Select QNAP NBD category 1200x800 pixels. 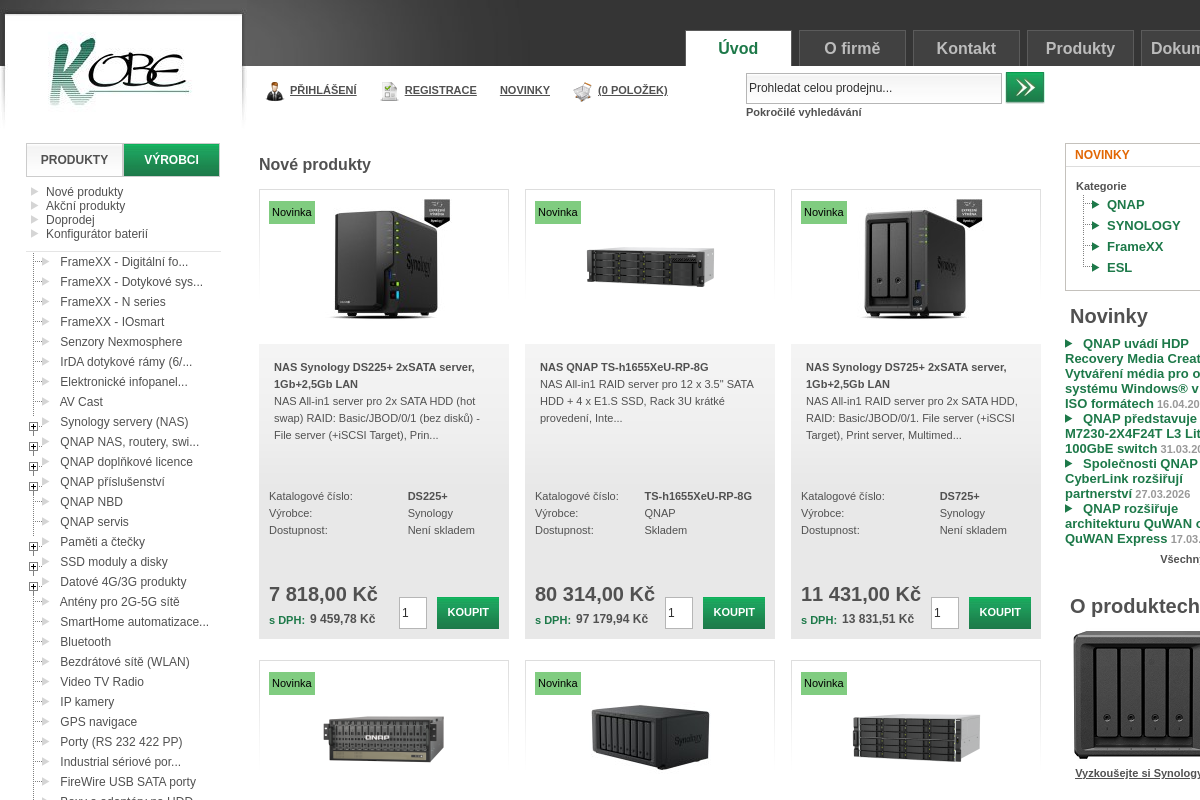click(x=91, y=502)
